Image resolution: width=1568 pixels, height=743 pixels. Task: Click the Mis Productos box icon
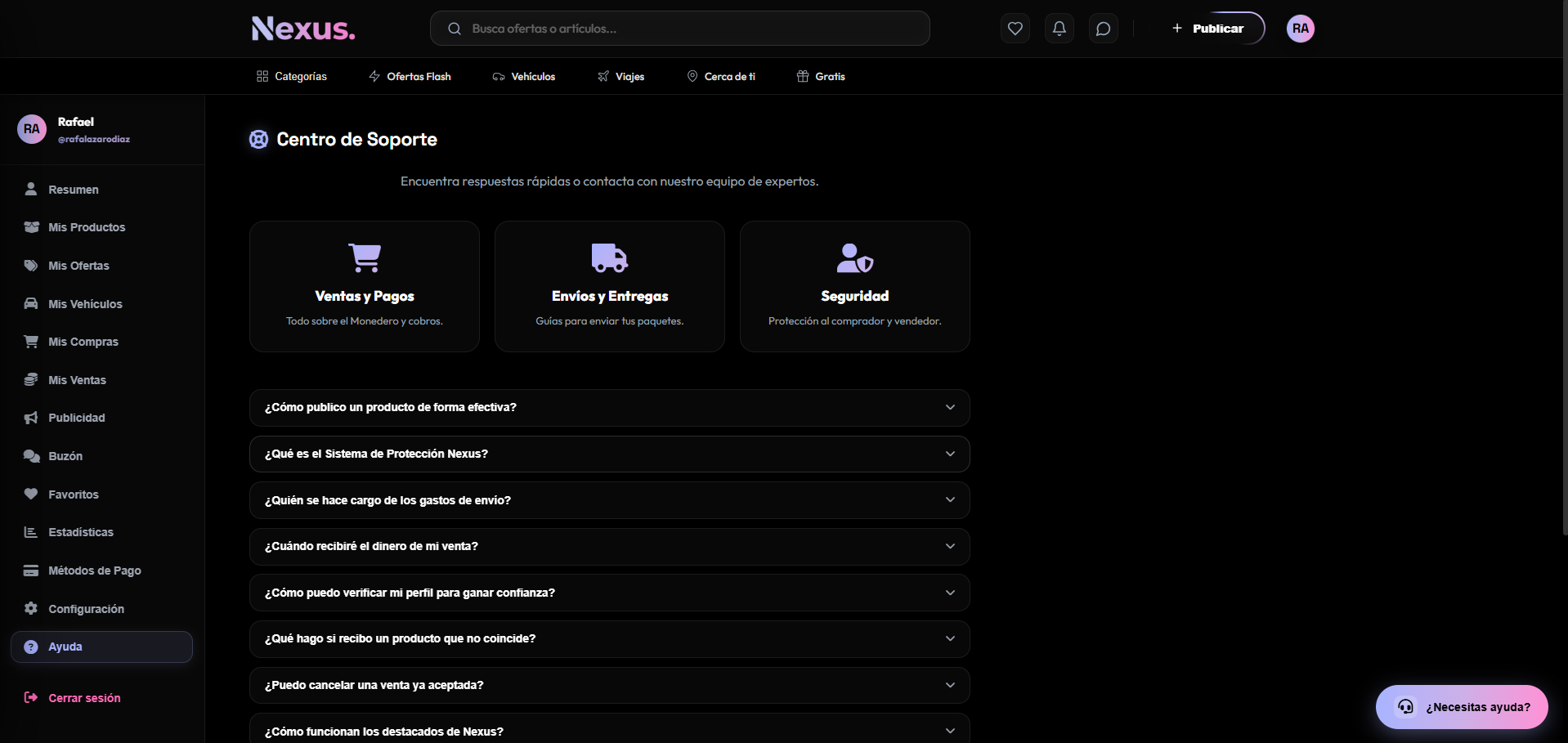(31, 227)
